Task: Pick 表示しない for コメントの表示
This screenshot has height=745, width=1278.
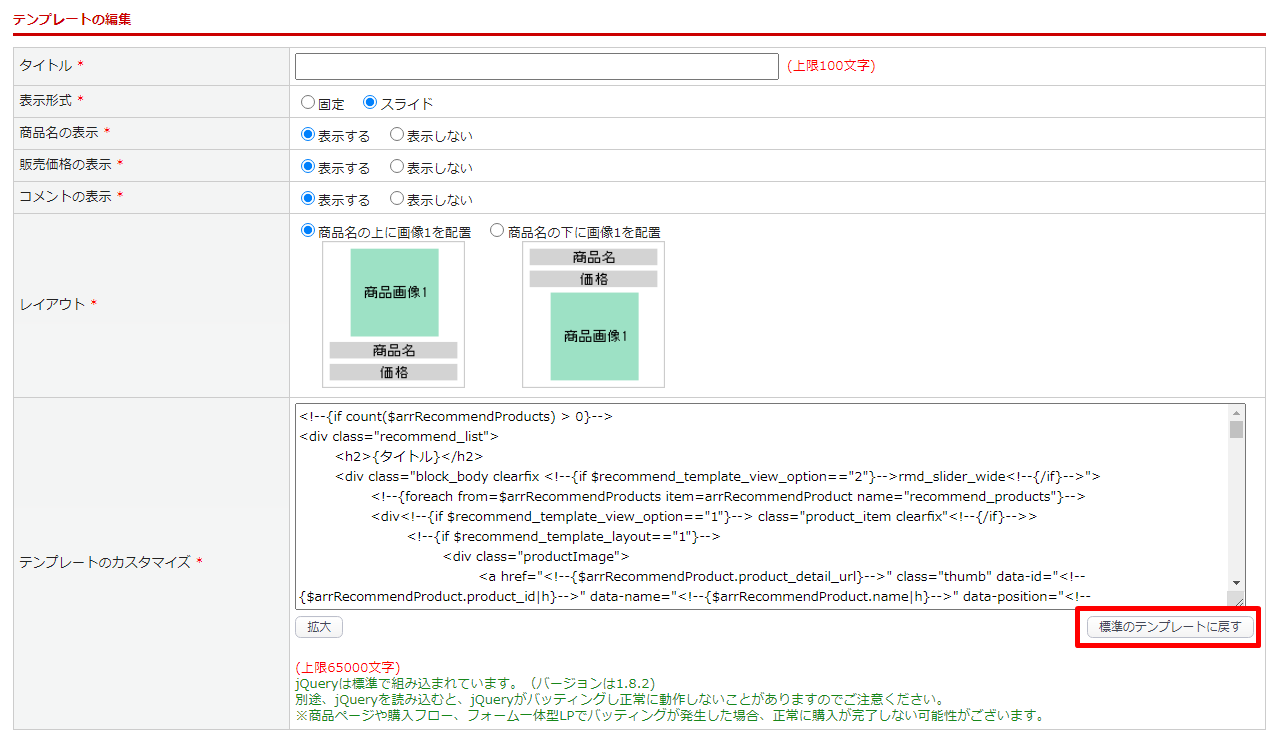Action: pos(397,199)
